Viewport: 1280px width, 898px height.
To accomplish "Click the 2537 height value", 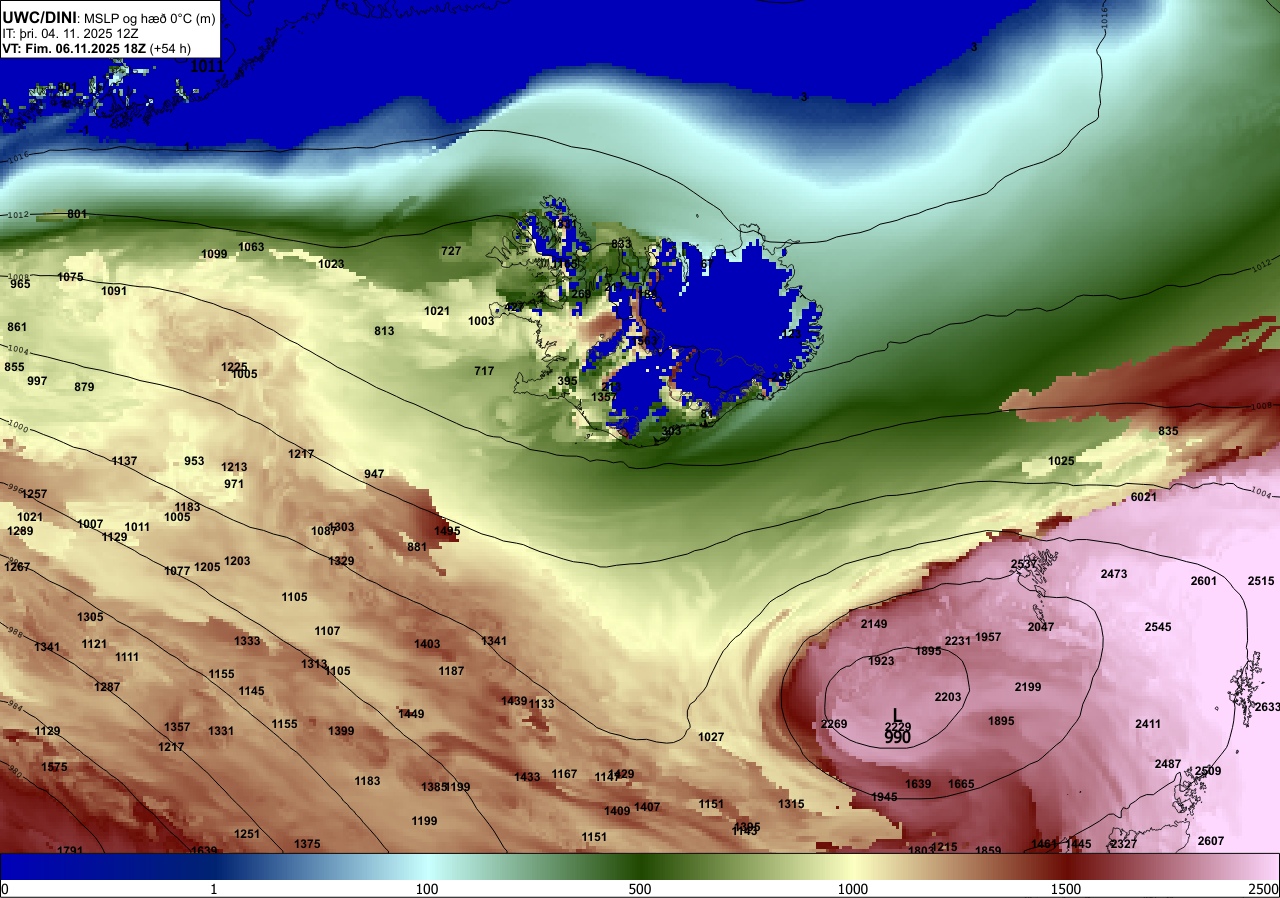I will 1024,564.
